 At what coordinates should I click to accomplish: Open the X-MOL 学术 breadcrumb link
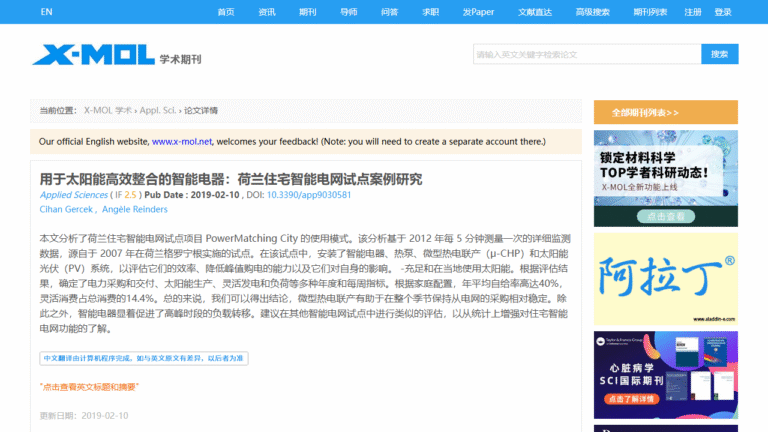tap(108, 111)
